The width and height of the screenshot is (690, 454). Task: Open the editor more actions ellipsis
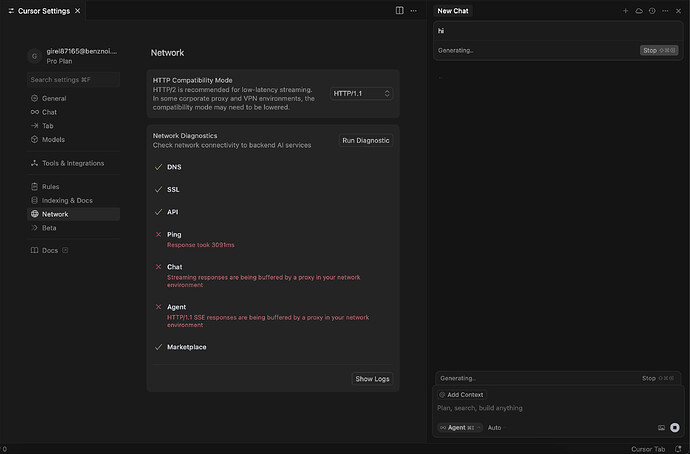(414, 11)
